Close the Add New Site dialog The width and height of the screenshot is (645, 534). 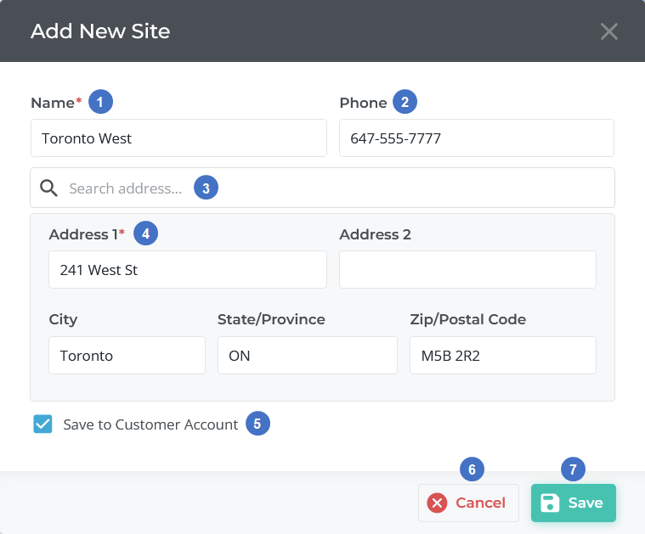coord(609,31)
